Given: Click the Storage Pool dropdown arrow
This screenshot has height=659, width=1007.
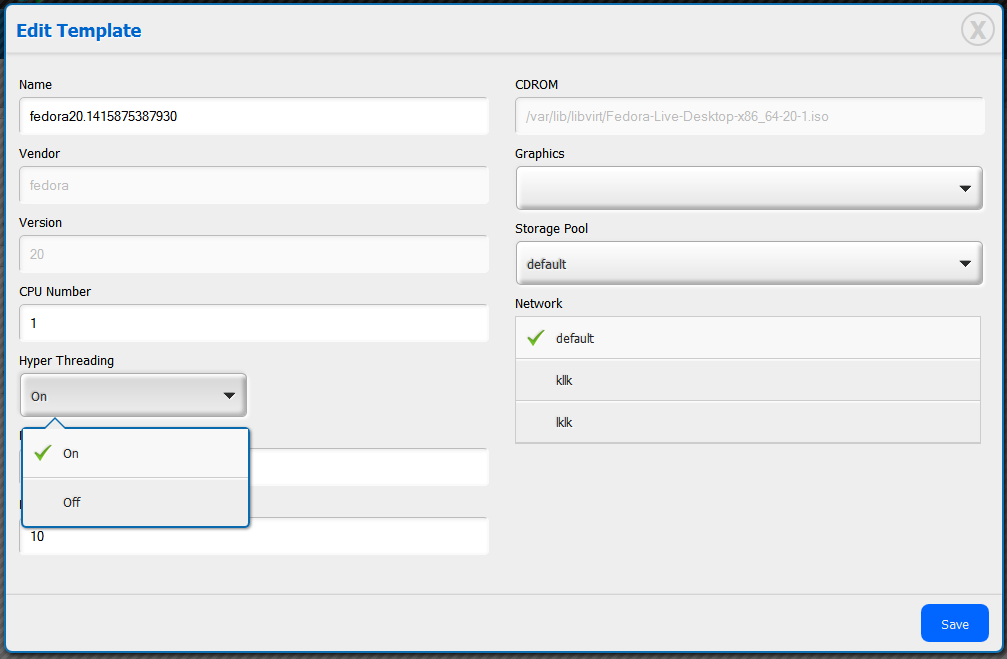Looking at the screenshot, I should pyautogui.click(x=964, y=264).
